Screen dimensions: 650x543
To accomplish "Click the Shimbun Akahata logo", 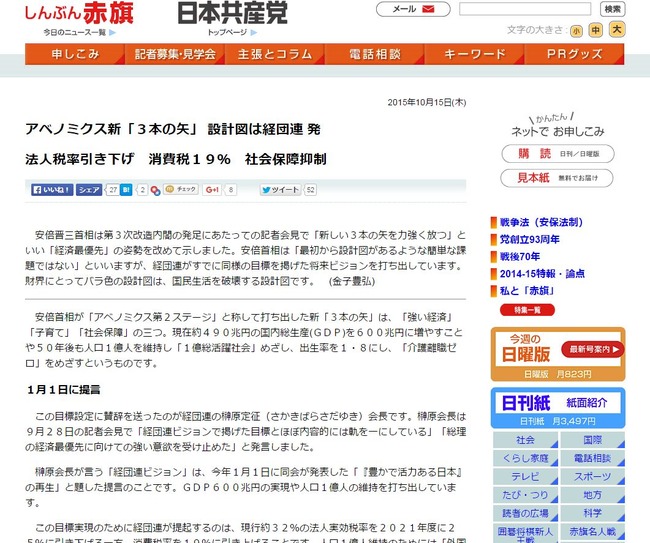I will pos(79,13).
